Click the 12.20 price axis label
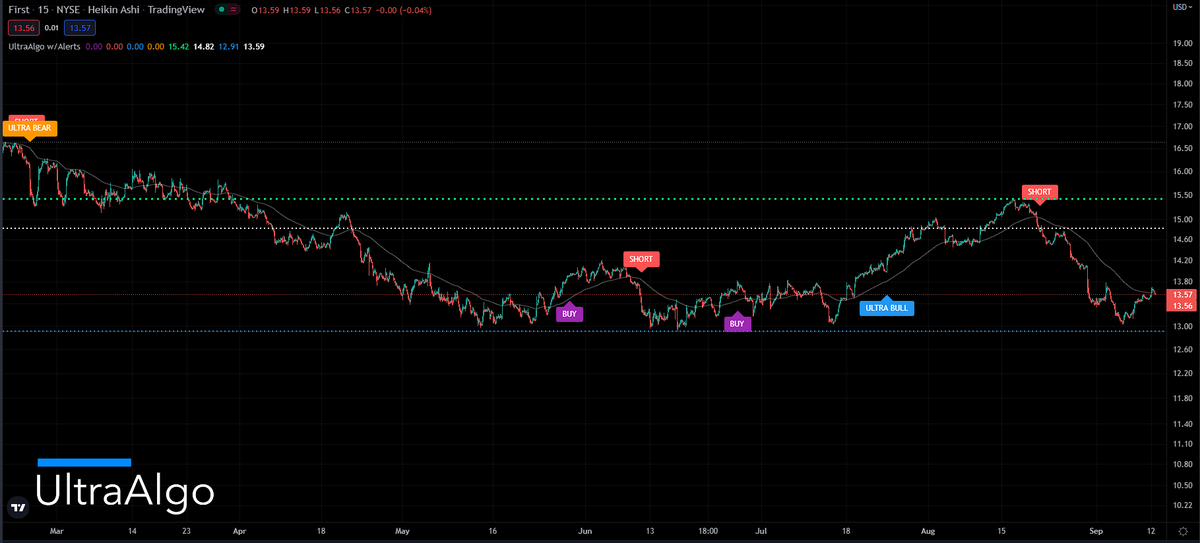Viewport: 1200px width, 543px height. [x=1181, y=372]
